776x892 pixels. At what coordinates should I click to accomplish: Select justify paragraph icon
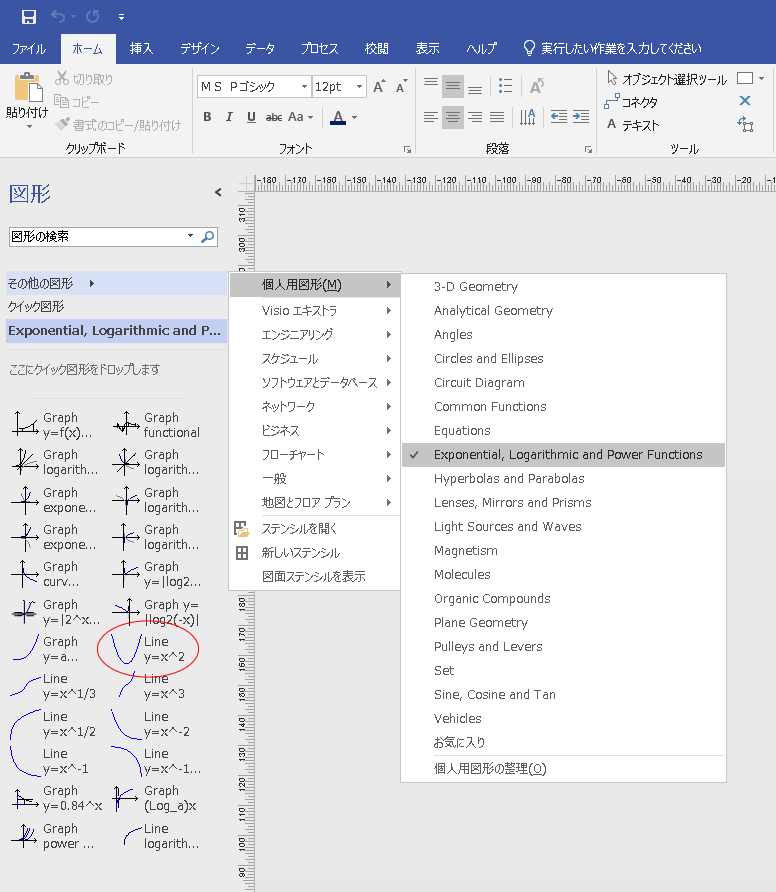(497, 117)
